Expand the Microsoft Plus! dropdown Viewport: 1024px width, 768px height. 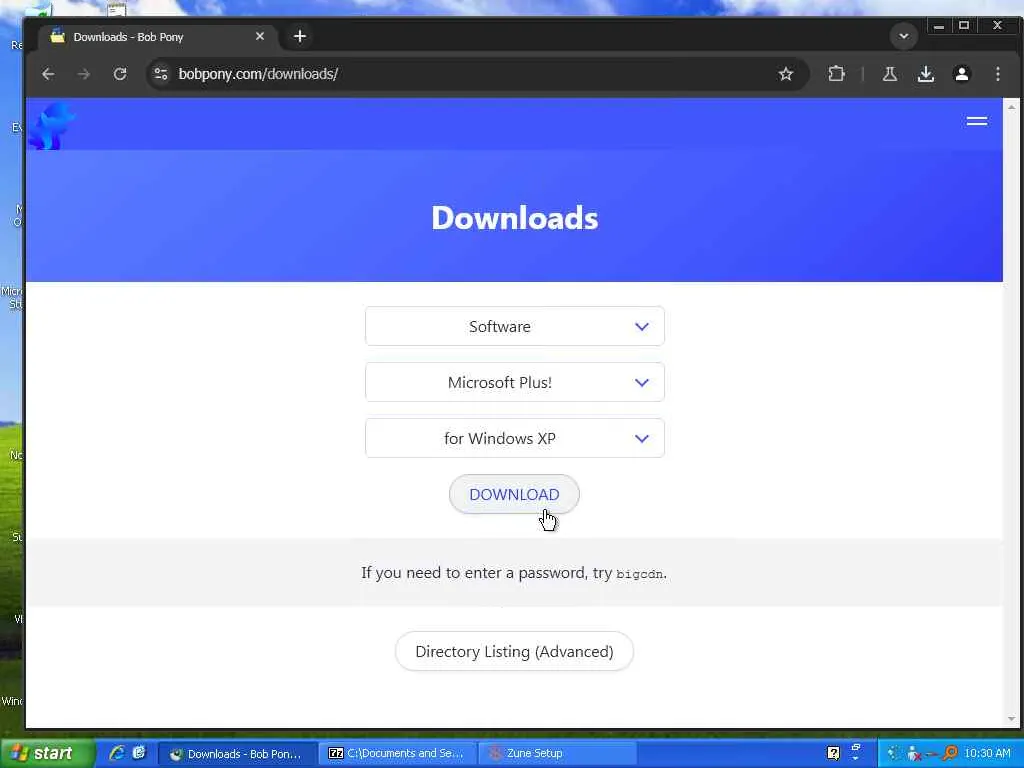(x=515, y=383)
